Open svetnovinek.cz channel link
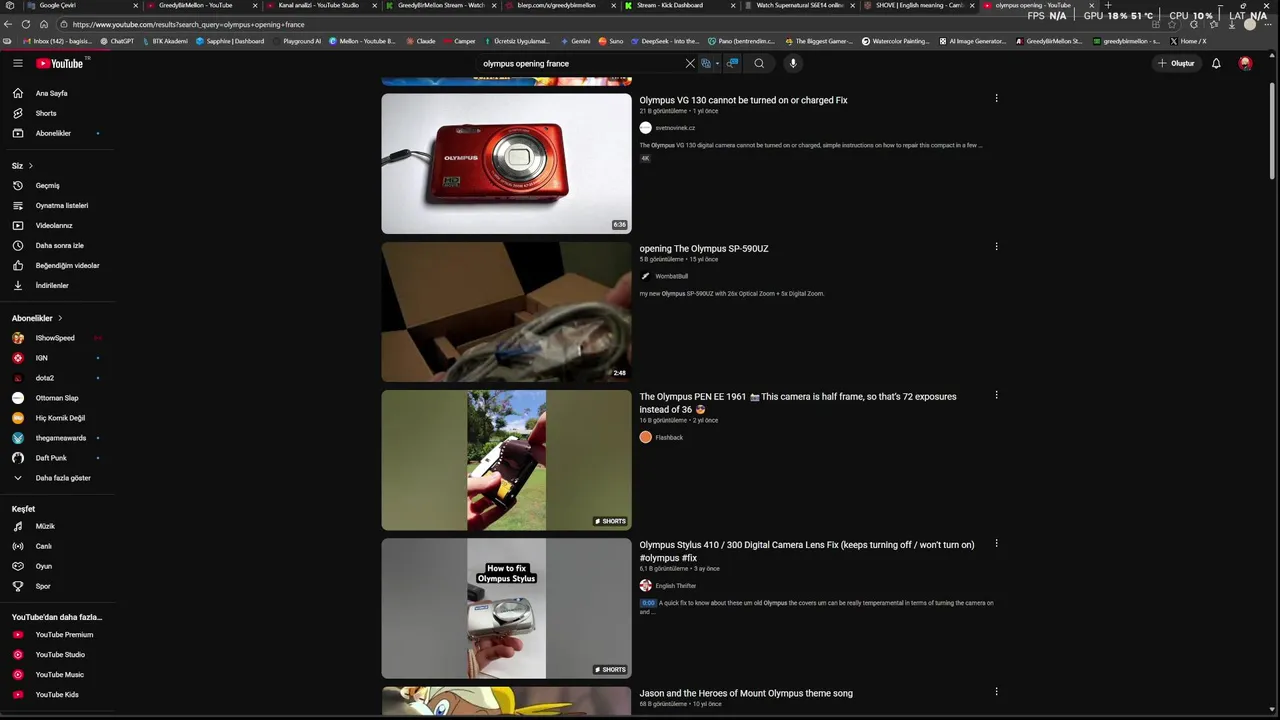The height and width of the screenshot is (720, 1280). [x=675, y=128]
